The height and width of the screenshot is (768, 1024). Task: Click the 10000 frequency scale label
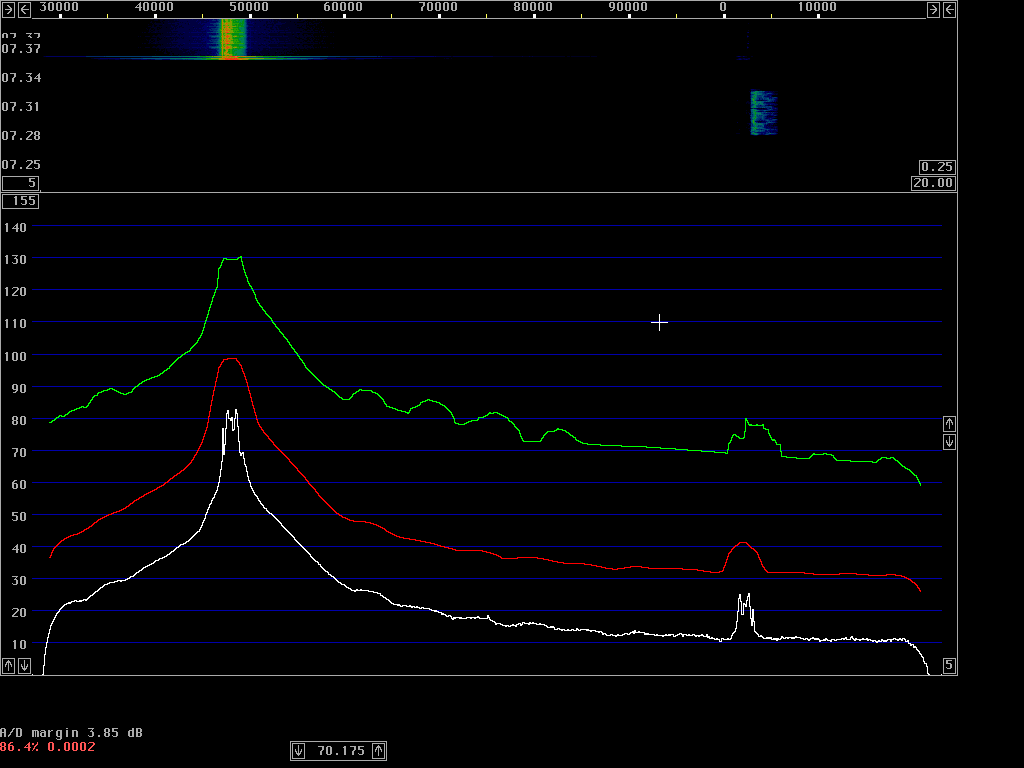click(817, 7)
